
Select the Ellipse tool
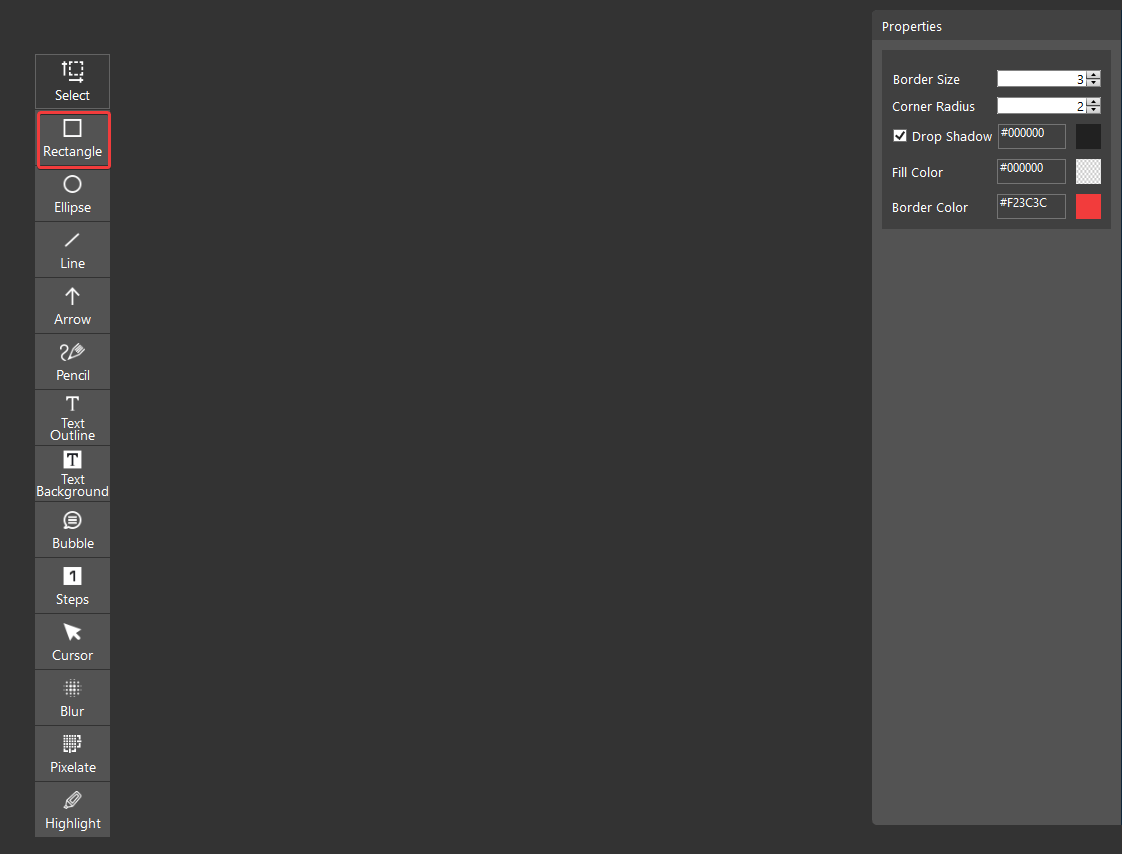pos(72,194)
